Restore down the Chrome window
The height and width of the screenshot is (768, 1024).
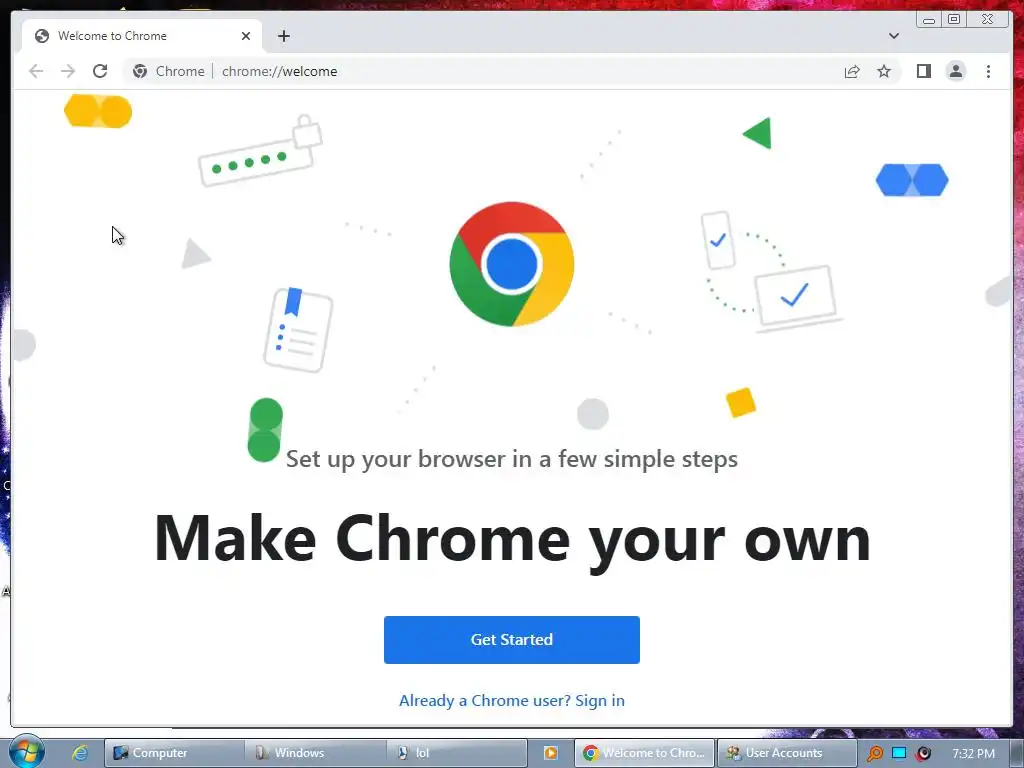click(x=953, y=19)
